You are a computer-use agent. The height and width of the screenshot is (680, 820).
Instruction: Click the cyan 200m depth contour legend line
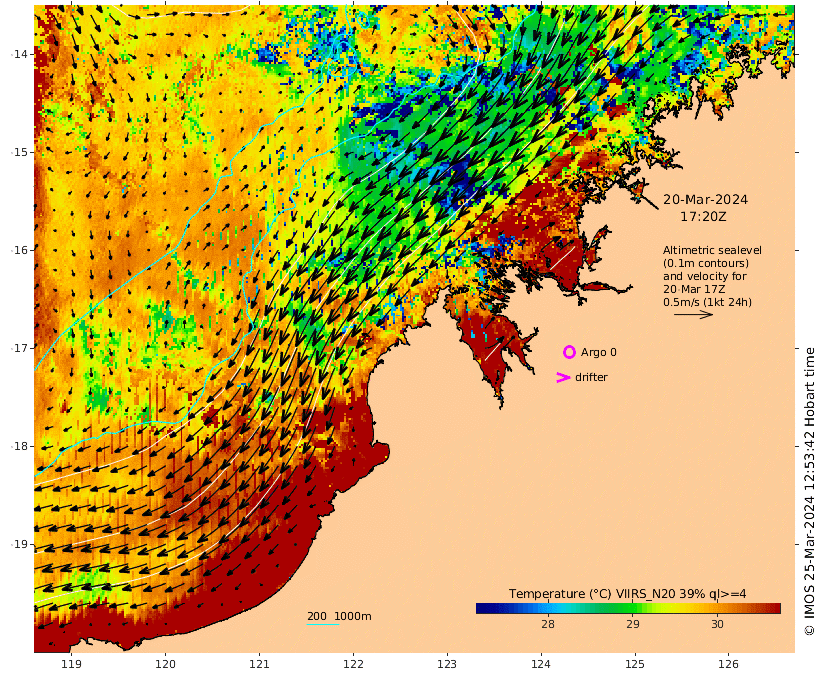tap(323, 624)
